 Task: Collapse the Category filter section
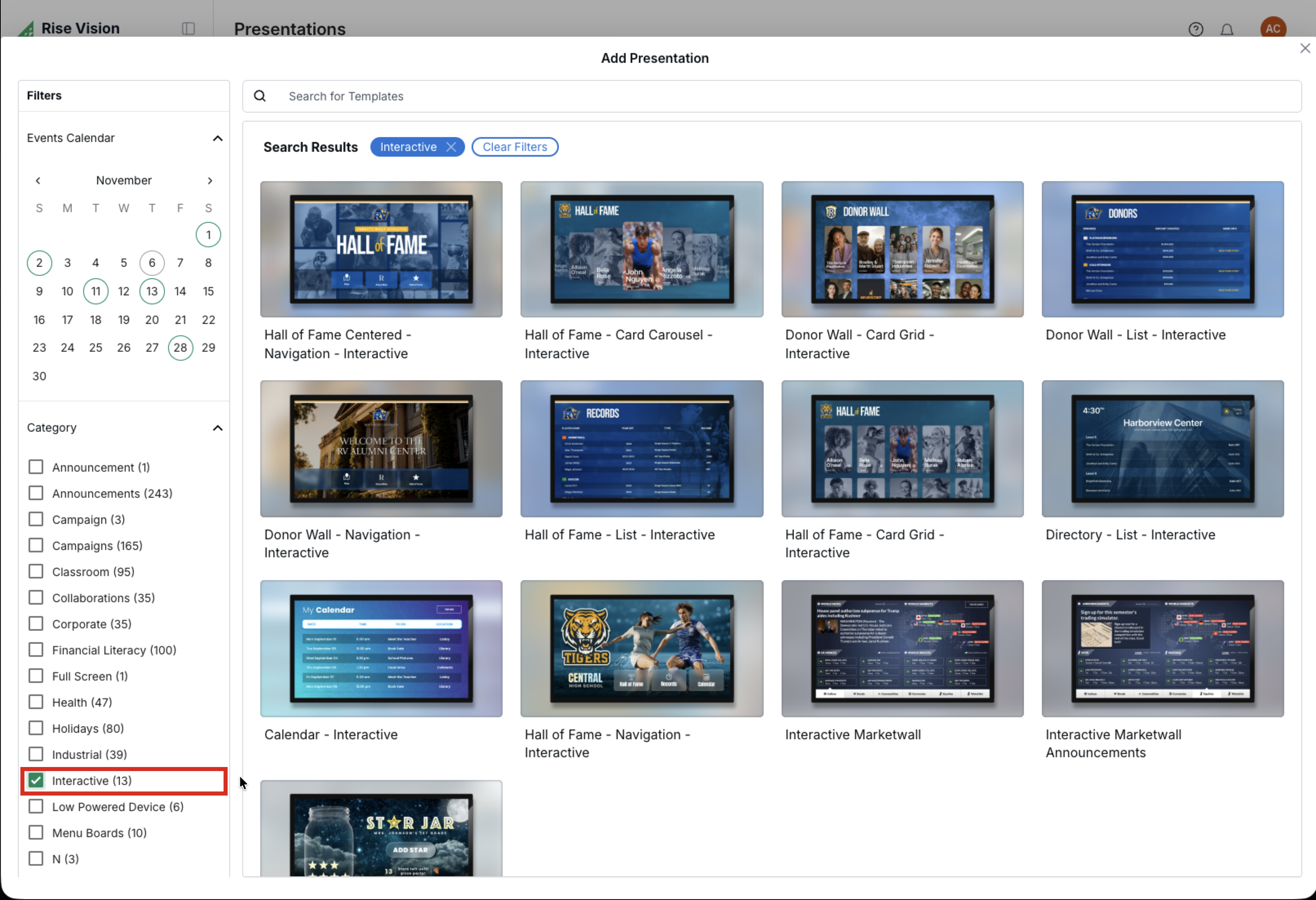tap(217, 428)
